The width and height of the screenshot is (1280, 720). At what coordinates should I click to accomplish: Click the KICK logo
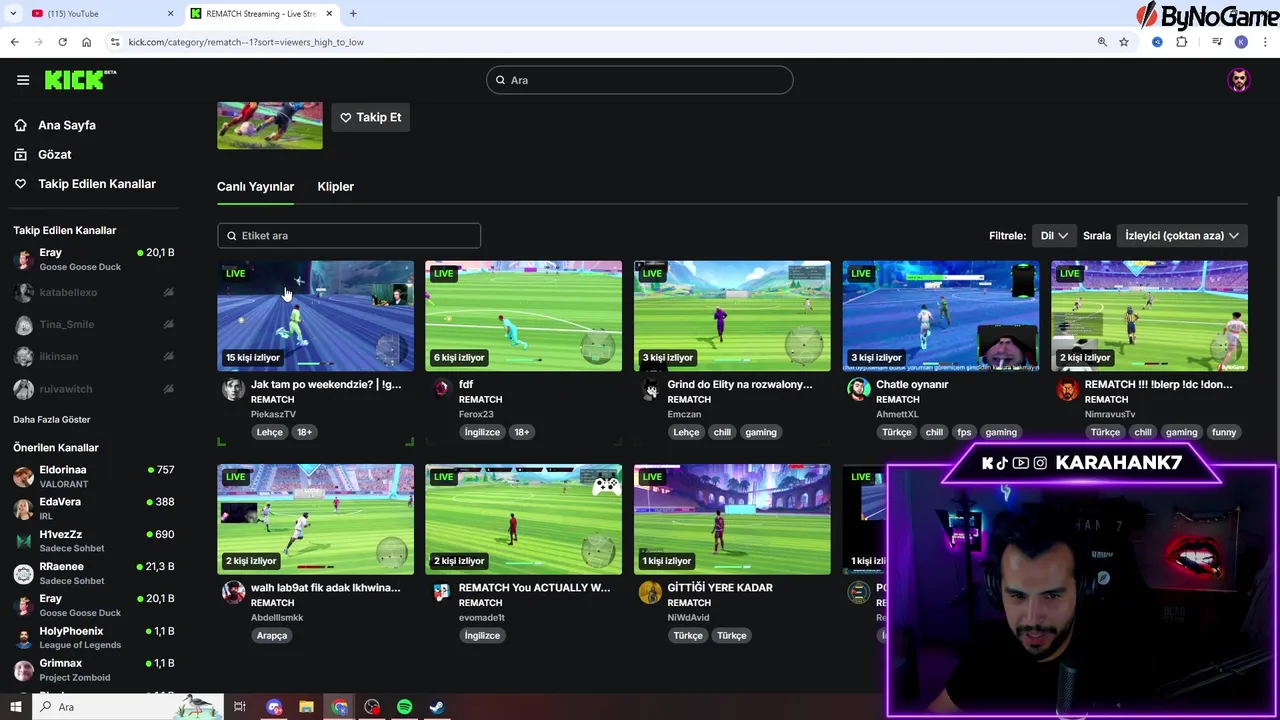click(x=80, y=80)
